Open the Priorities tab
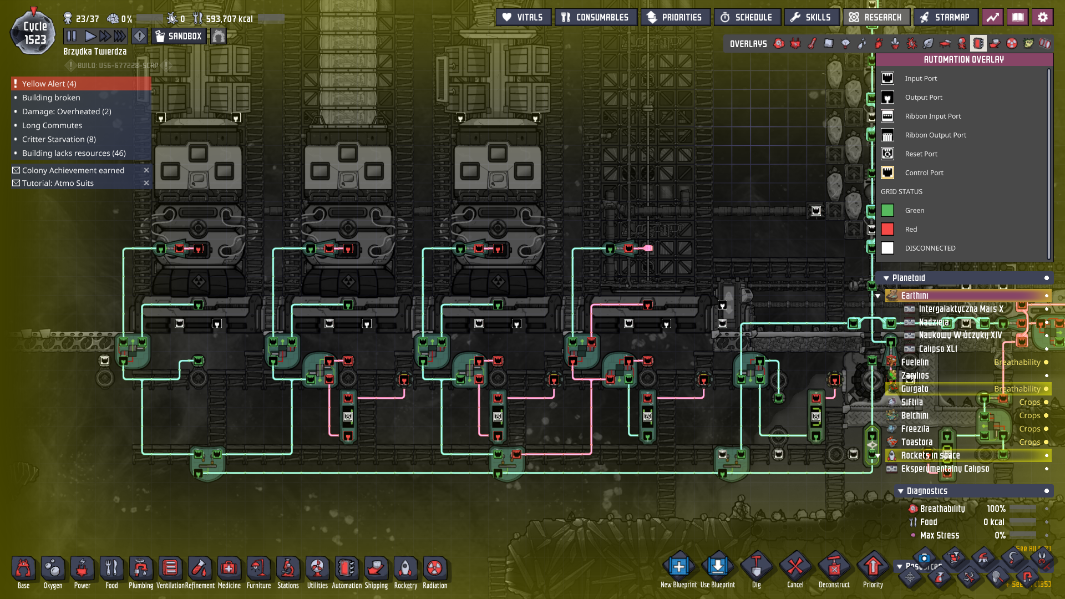Viewport: 1065px width, 599px height. tap(675, 17)
